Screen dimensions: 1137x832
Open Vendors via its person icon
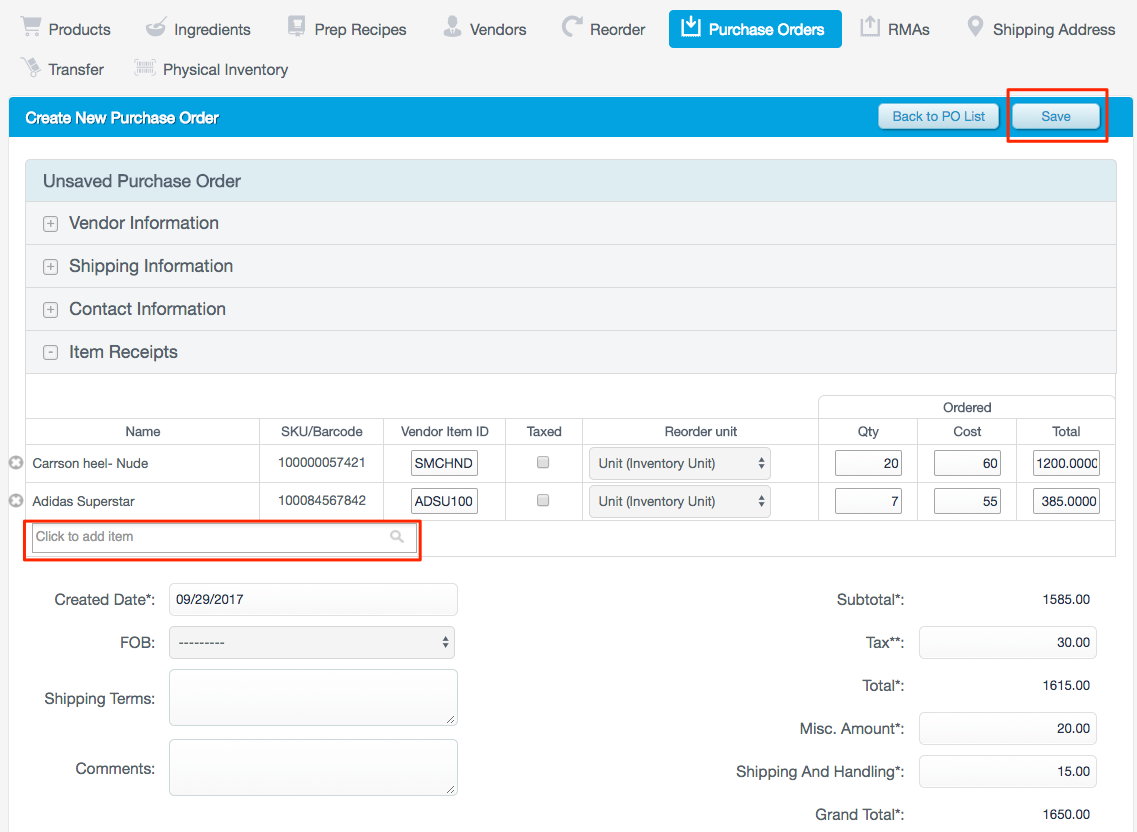[451, 28]
